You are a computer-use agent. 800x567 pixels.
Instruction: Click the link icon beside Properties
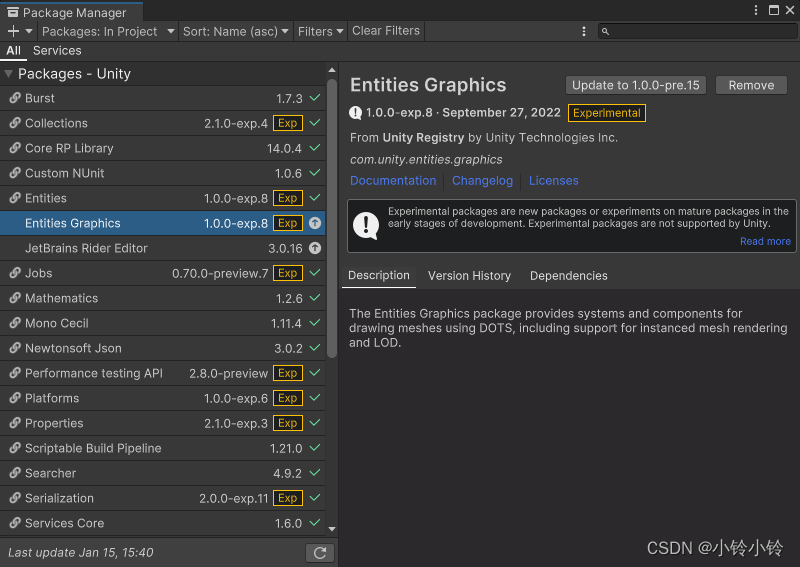click(15, 423)
